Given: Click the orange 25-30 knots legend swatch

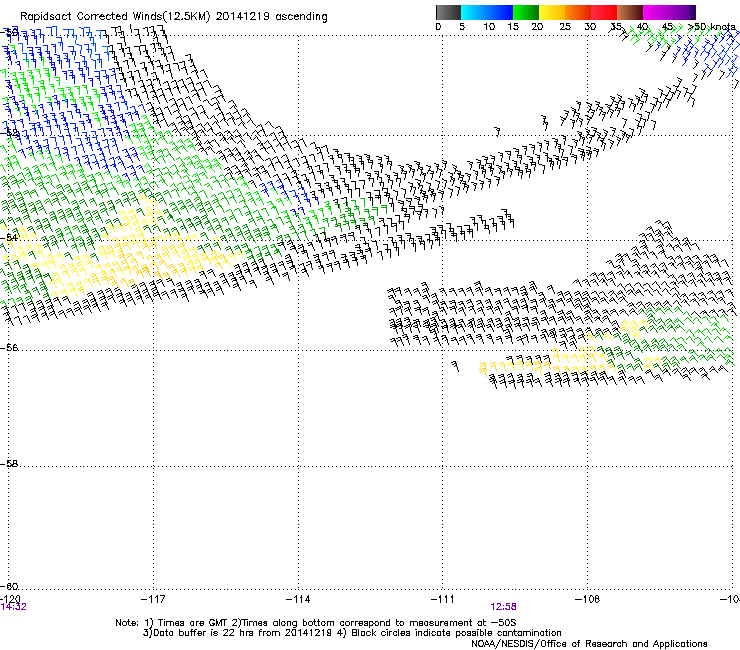Looking at the screenshot, I should 578,12.
